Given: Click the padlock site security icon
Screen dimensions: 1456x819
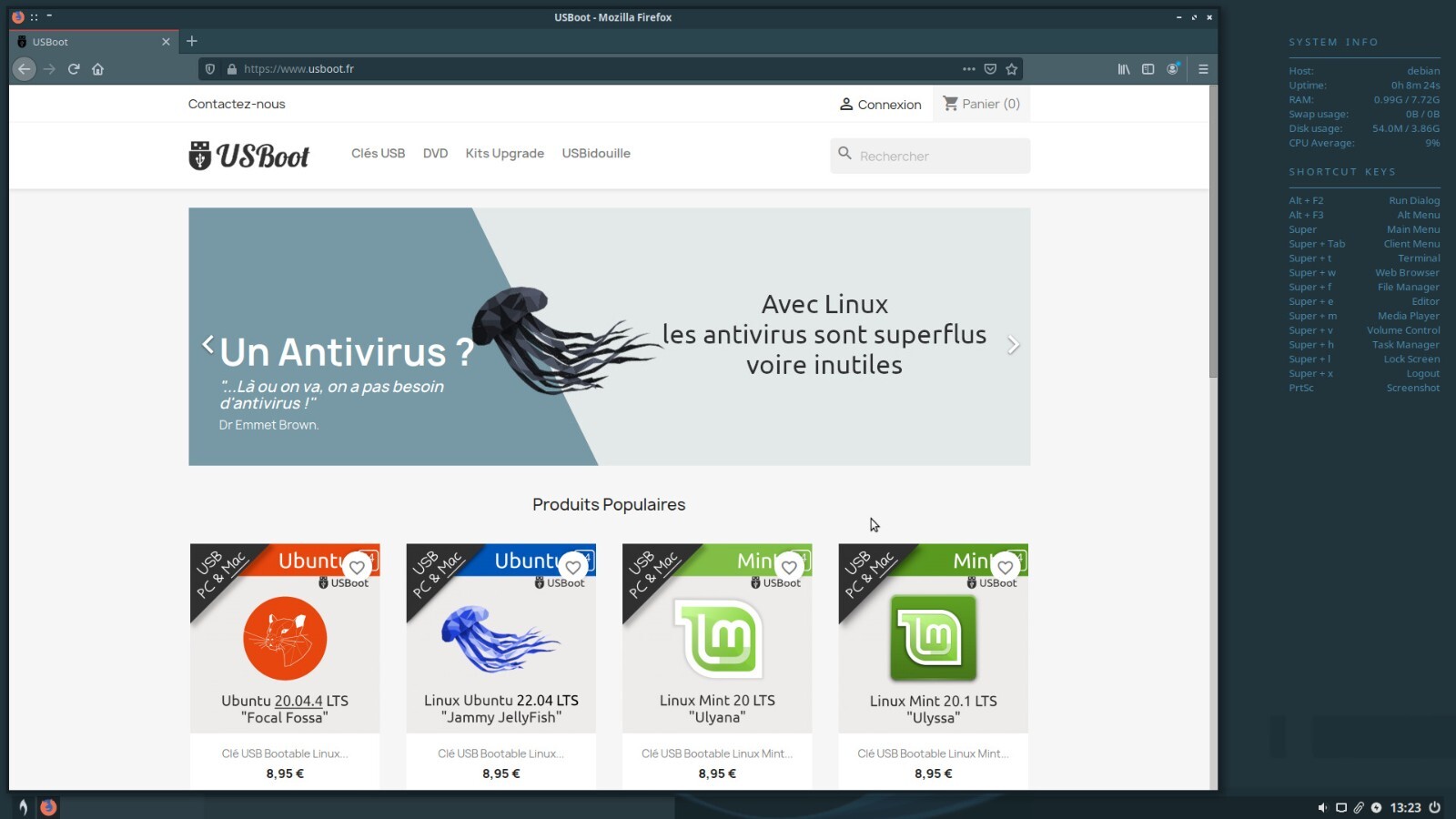Looking at the screenshot, I should 232,69.
